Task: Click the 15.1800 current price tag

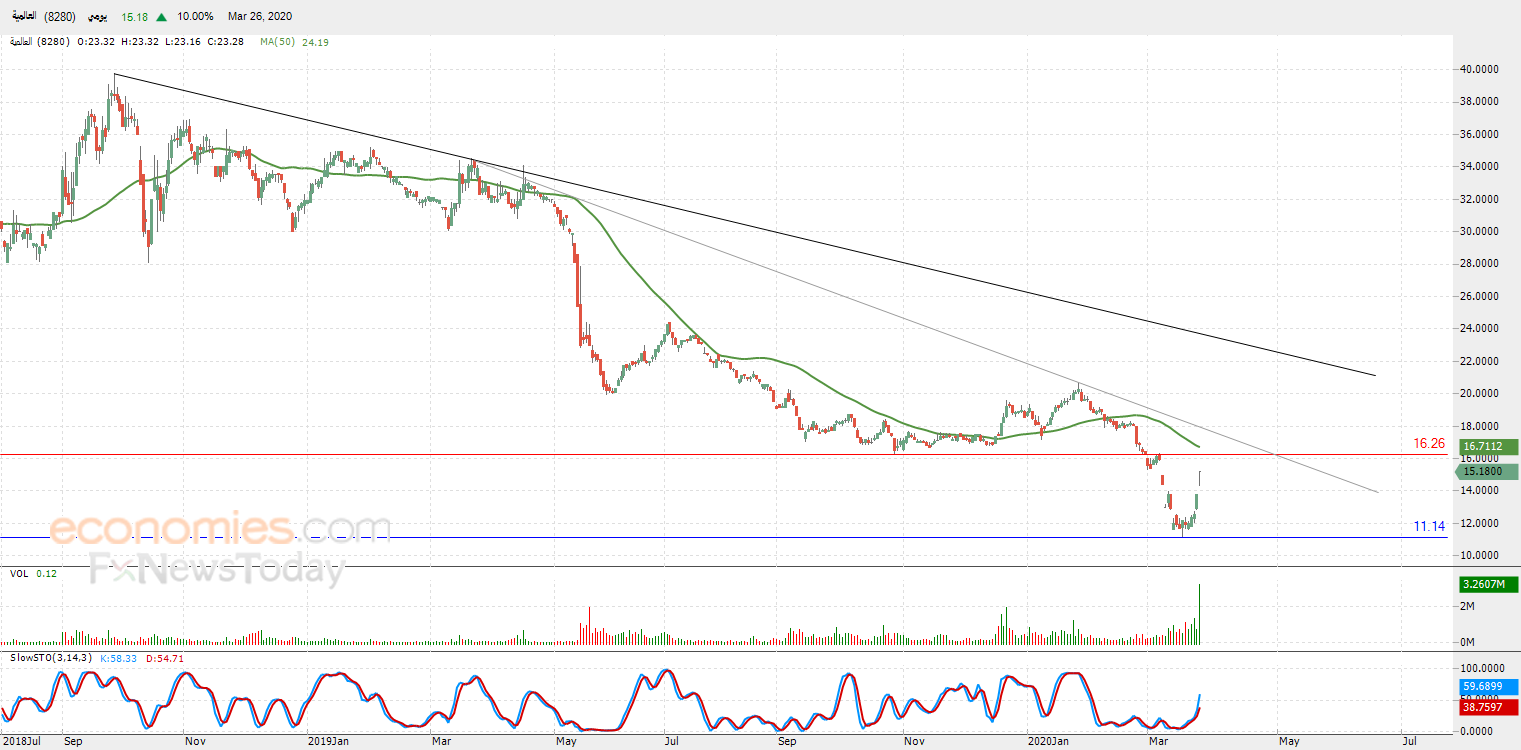Action: tap(1488, 471)
